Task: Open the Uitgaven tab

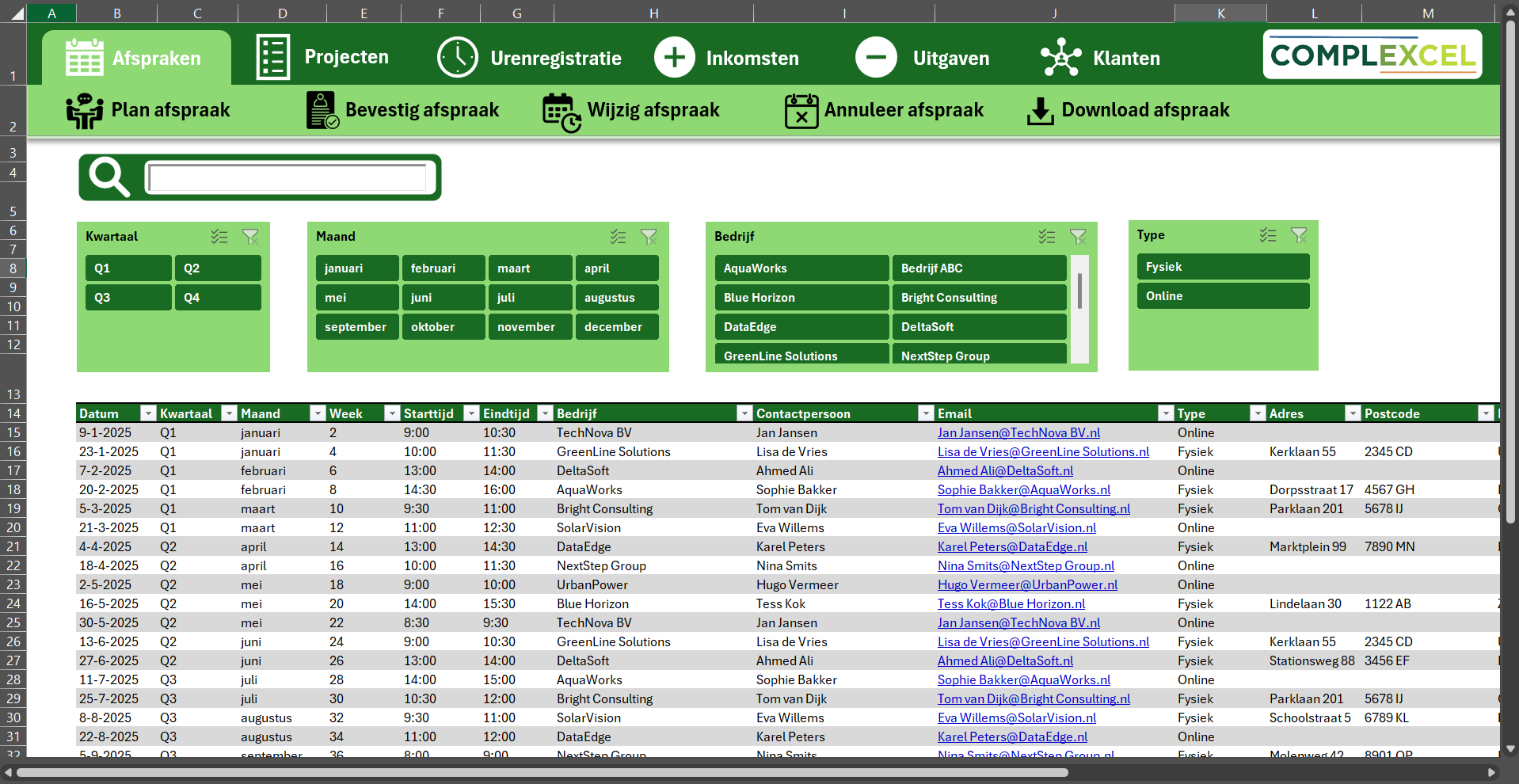Action: 923,58
